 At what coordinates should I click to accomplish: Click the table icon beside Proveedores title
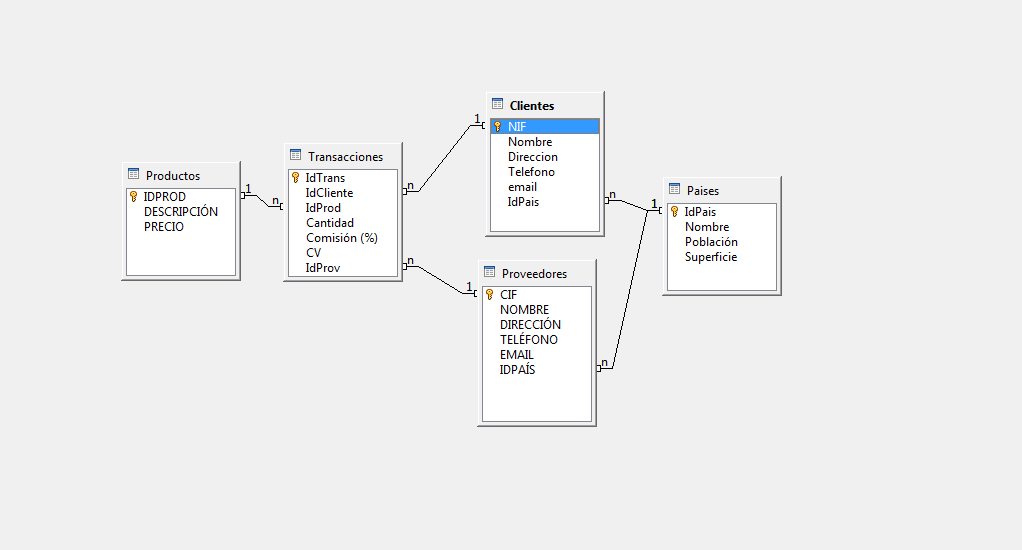(x=489, y=272)
